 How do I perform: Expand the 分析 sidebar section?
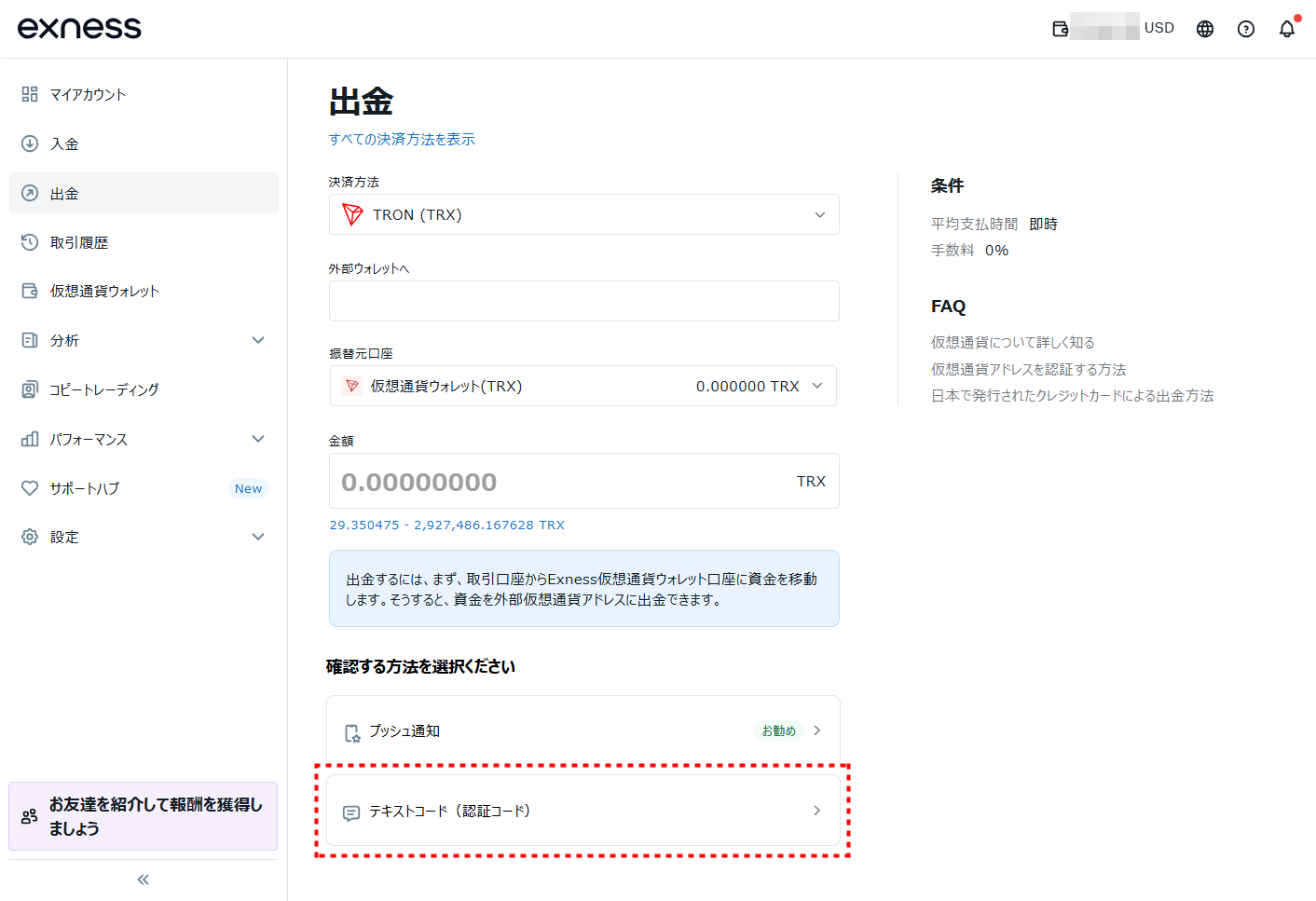click(x=143, y=340)
